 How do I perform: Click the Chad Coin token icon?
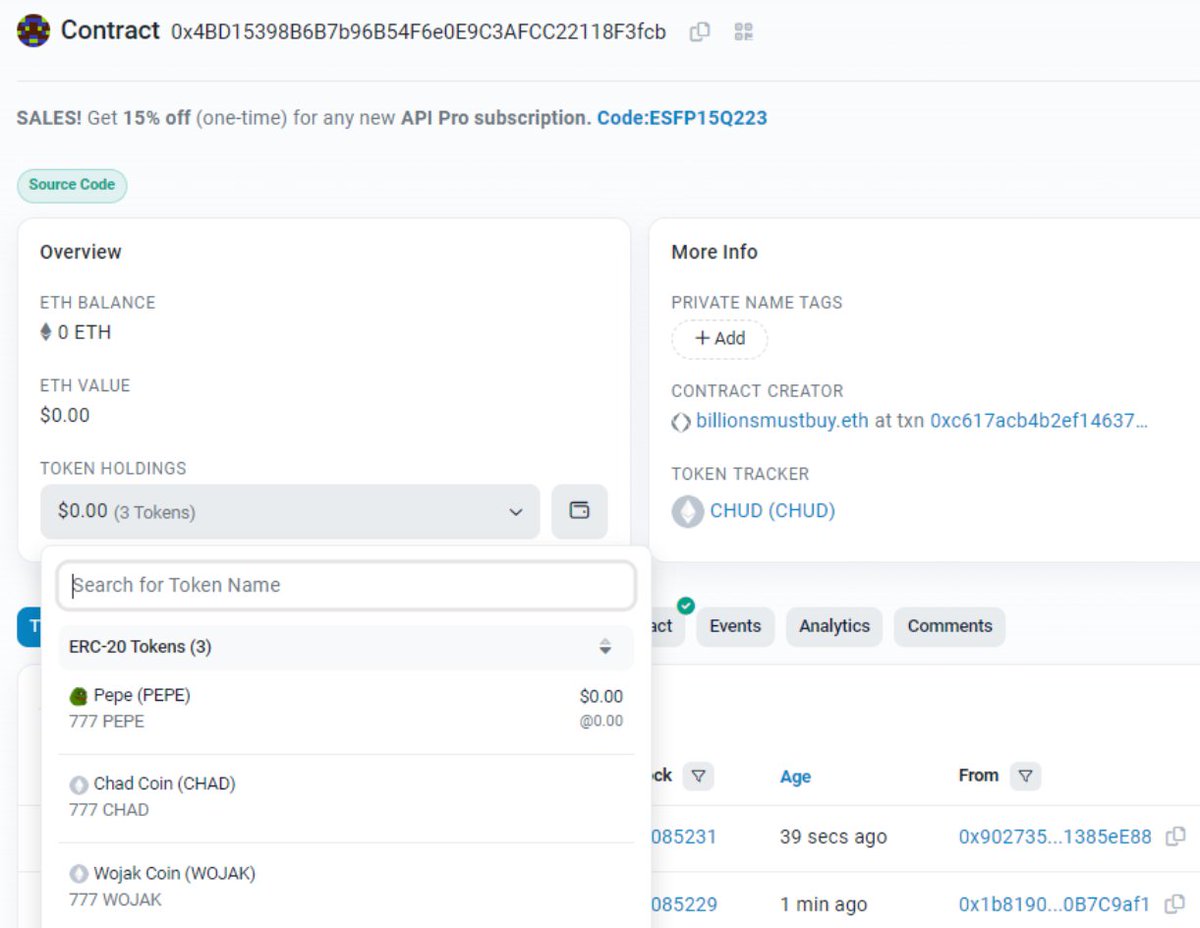click(79, 785)
